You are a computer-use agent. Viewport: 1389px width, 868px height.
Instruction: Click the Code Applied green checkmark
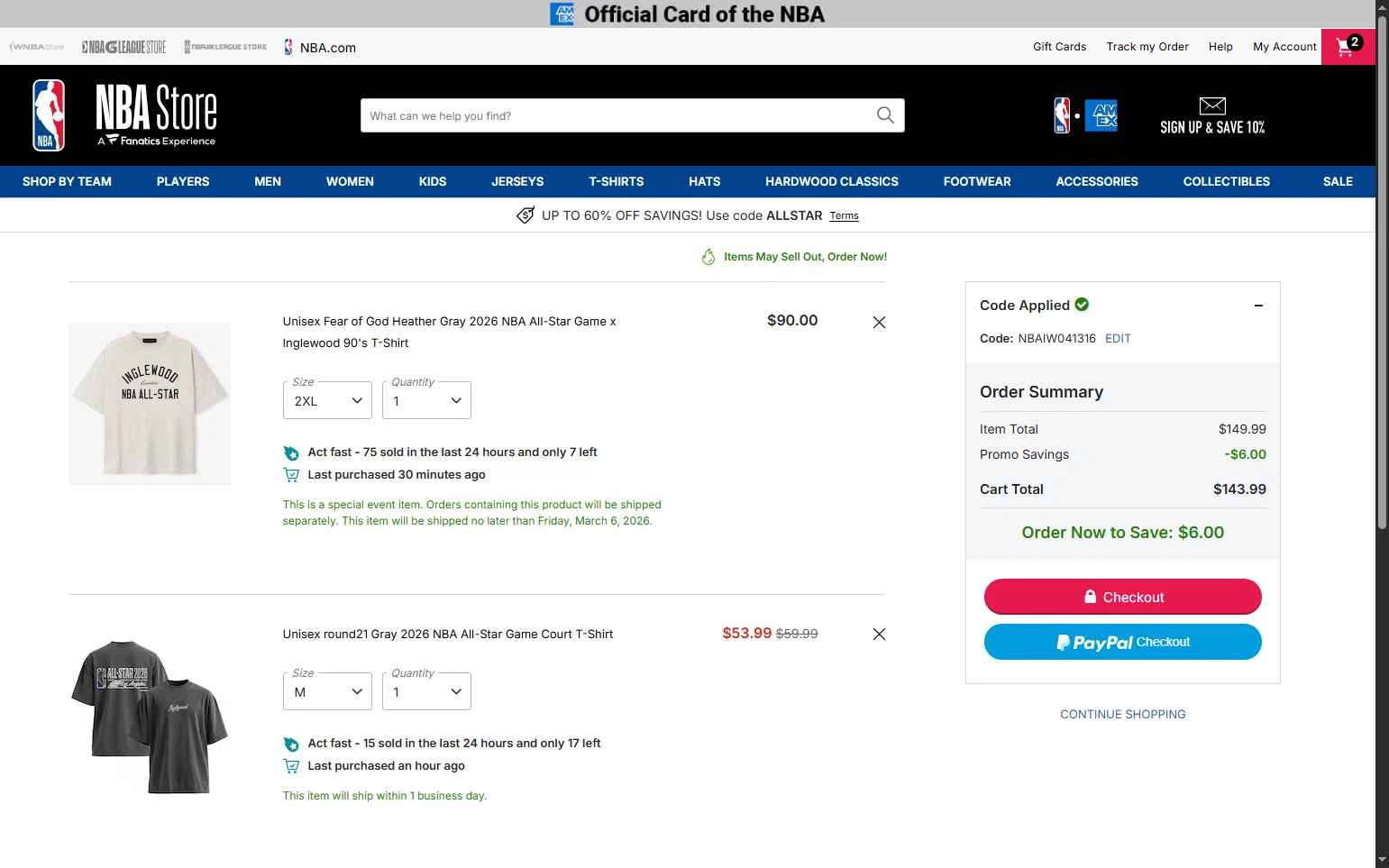[x=1082, y=305]
